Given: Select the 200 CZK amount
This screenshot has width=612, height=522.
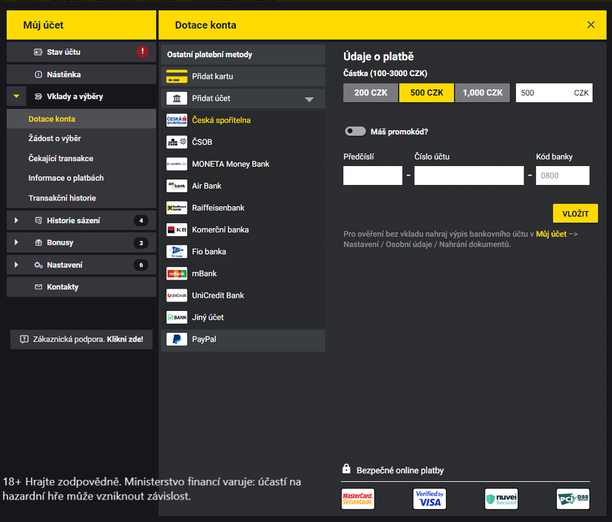Looking at the screenshot, I should click(370, 93).
